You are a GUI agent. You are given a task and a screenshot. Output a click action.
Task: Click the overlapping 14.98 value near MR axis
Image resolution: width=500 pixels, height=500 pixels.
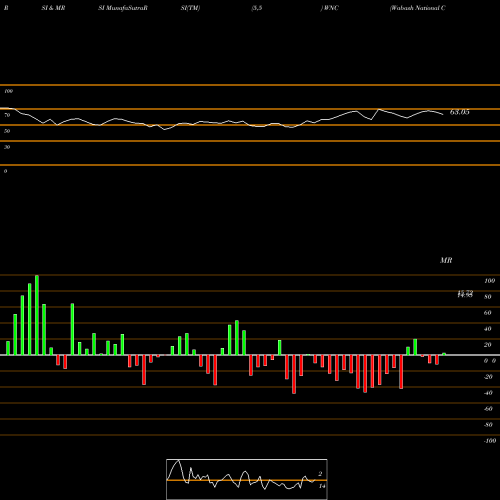point(465,295)
